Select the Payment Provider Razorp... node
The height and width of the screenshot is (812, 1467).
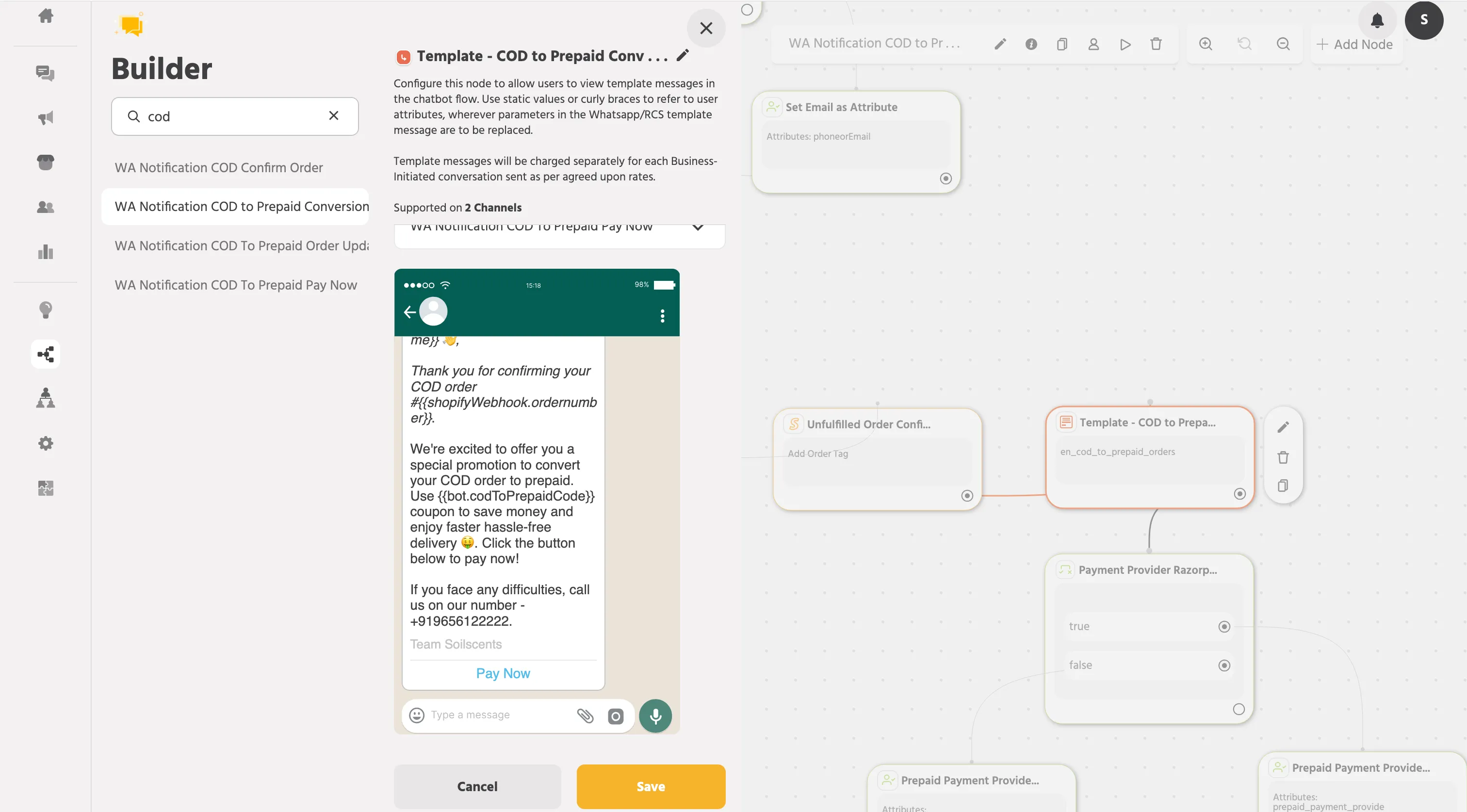coord(1148,638)
